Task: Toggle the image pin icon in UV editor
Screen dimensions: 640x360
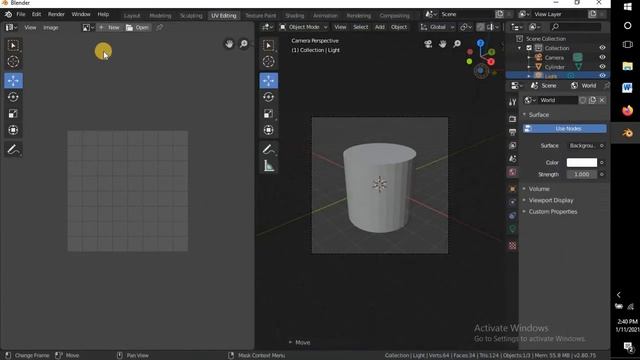Action: pos(160,27)
